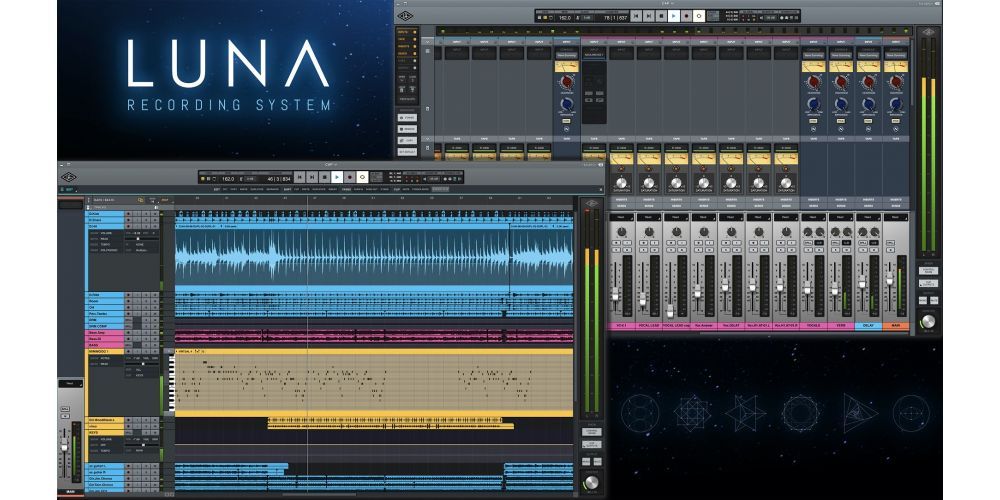Adjust the VOCAL LEAD channel fader
The image size is (1000, 500).
click(643, 299)
